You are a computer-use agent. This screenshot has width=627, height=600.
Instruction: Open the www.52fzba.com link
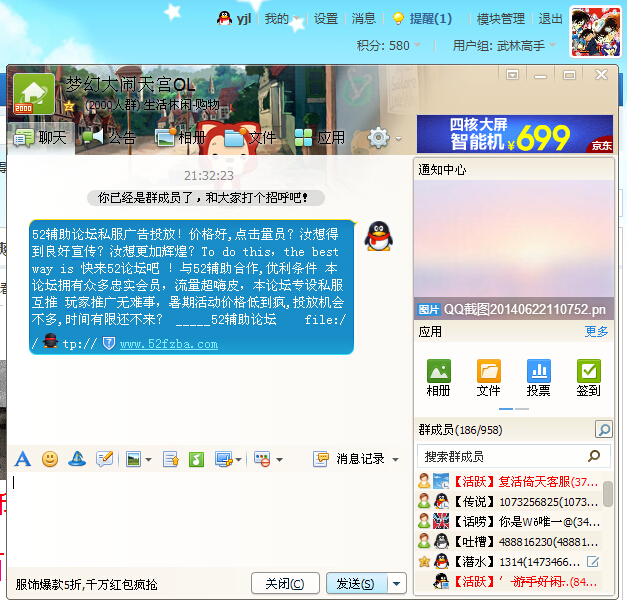(x=169, y=344)
